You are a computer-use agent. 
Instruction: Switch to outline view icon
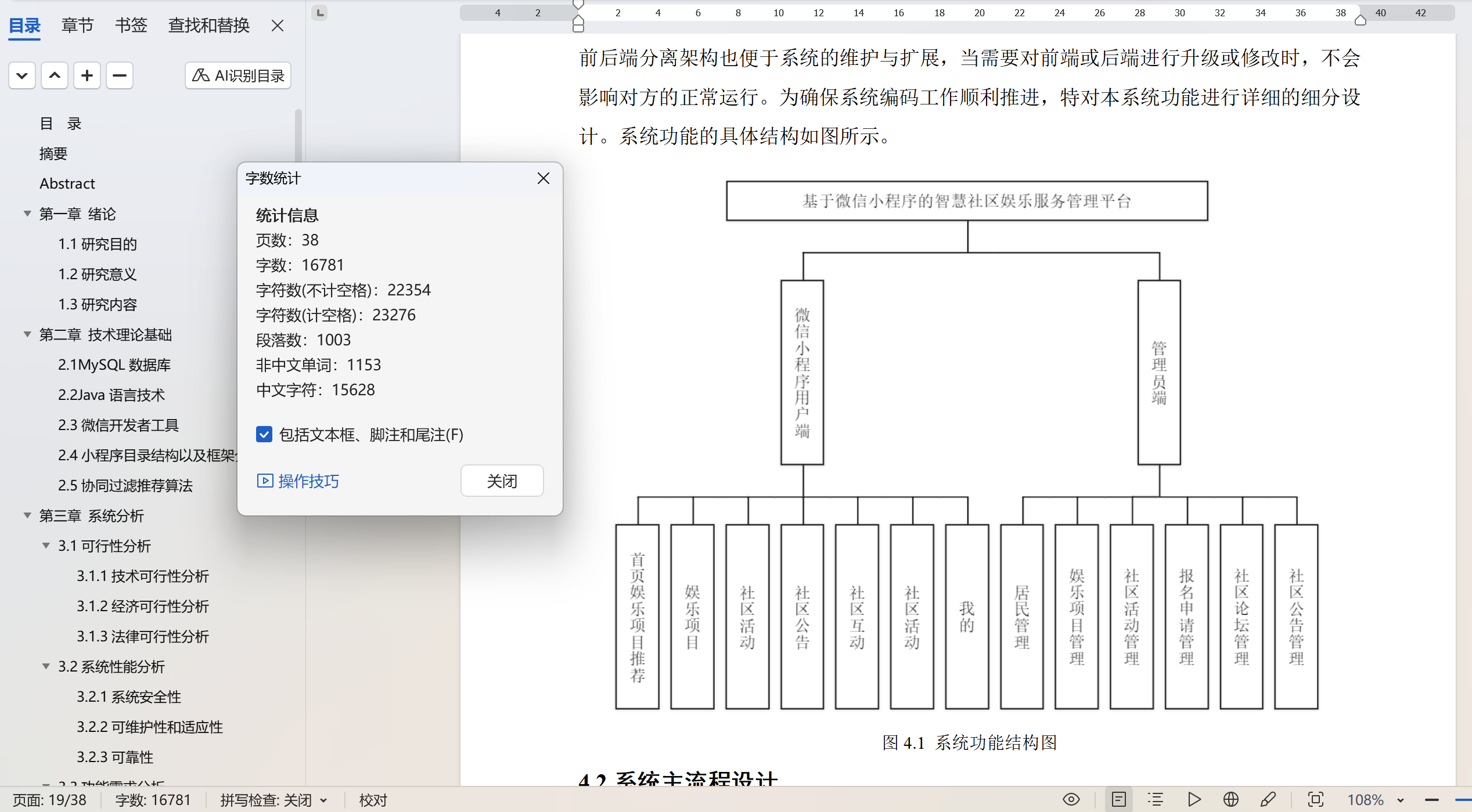point(1156,800)
